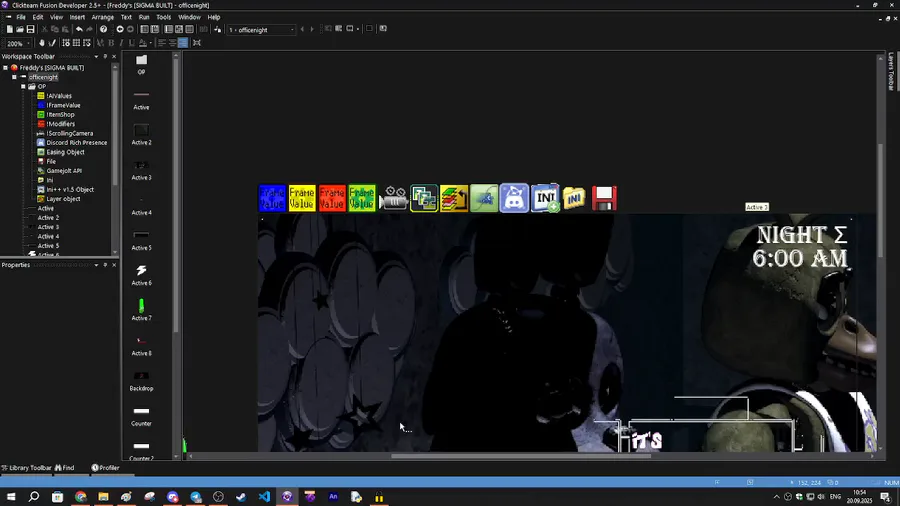Click the Previous frame arrow
This screenshot has width=900, height=506.
pos(302,29)
